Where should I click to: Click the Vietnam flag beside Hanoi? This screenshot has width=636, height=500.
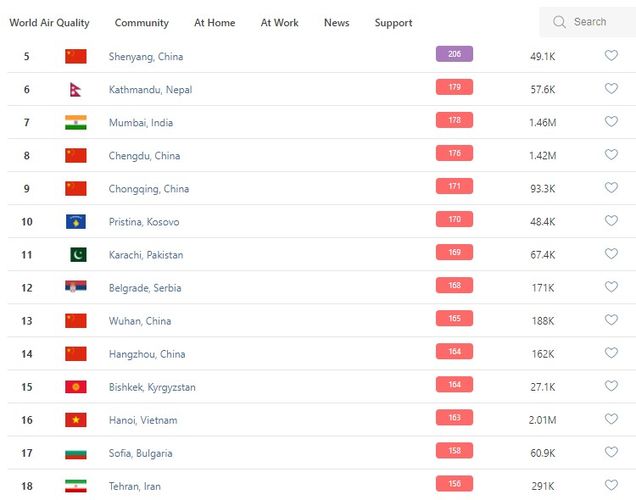tap(76, 420)
